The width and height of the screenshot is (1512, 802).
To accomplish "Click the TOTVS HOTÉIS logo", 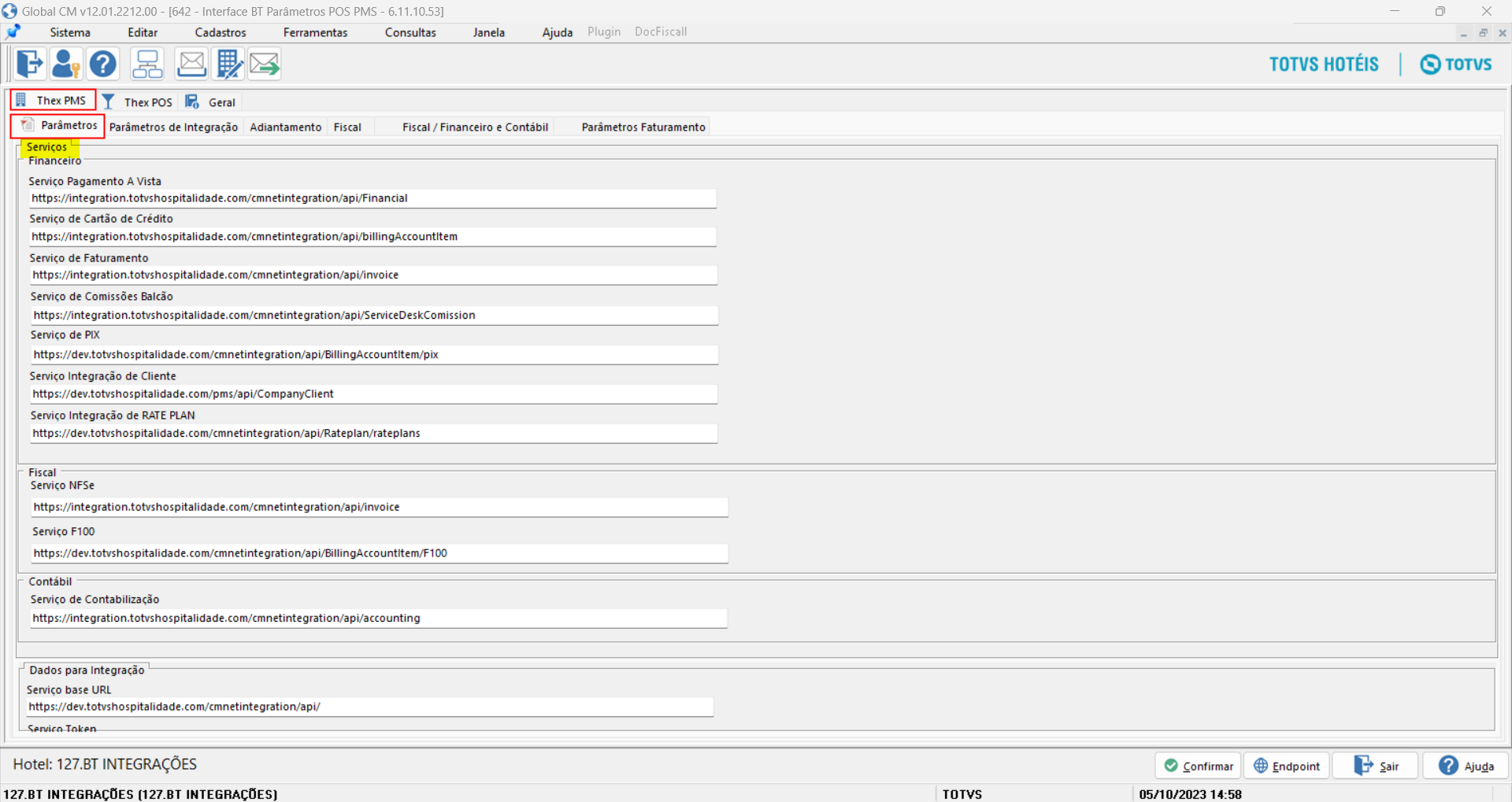I will click(1324, 65).
